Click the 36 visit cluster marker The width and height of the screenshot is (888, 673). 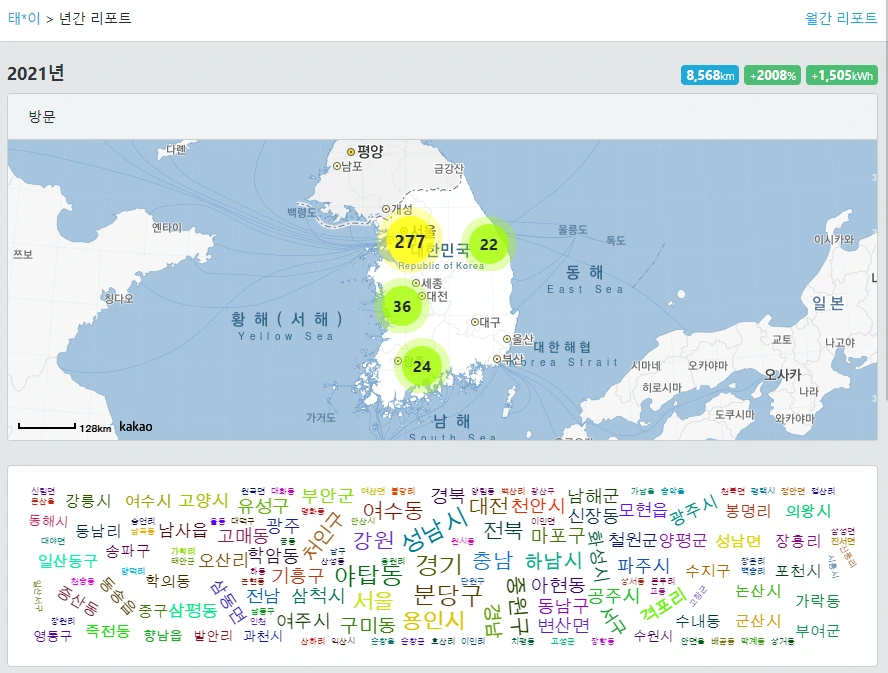[402, 306]
